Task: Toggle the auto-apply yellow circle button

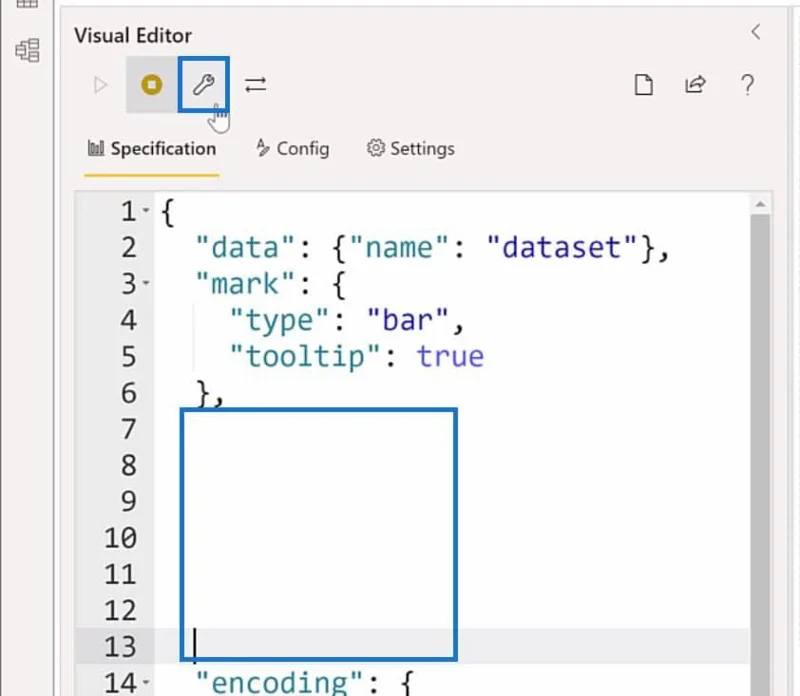Action: (152, 85)
